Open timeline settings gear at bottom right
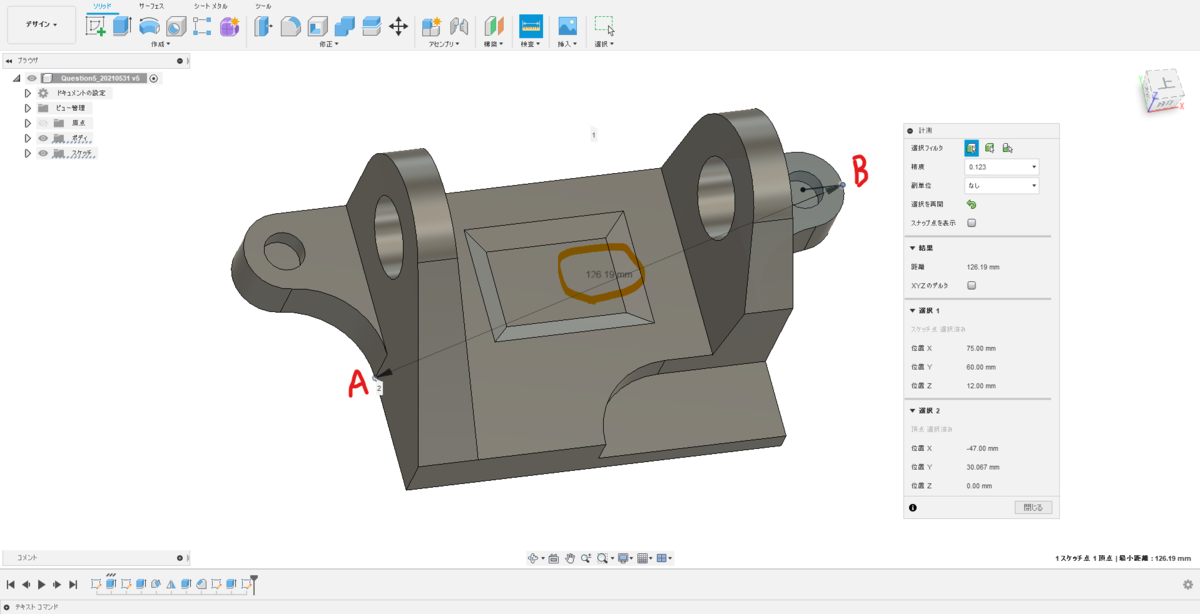This screenshot has width=1200, height=614. tap(1187, 584)
